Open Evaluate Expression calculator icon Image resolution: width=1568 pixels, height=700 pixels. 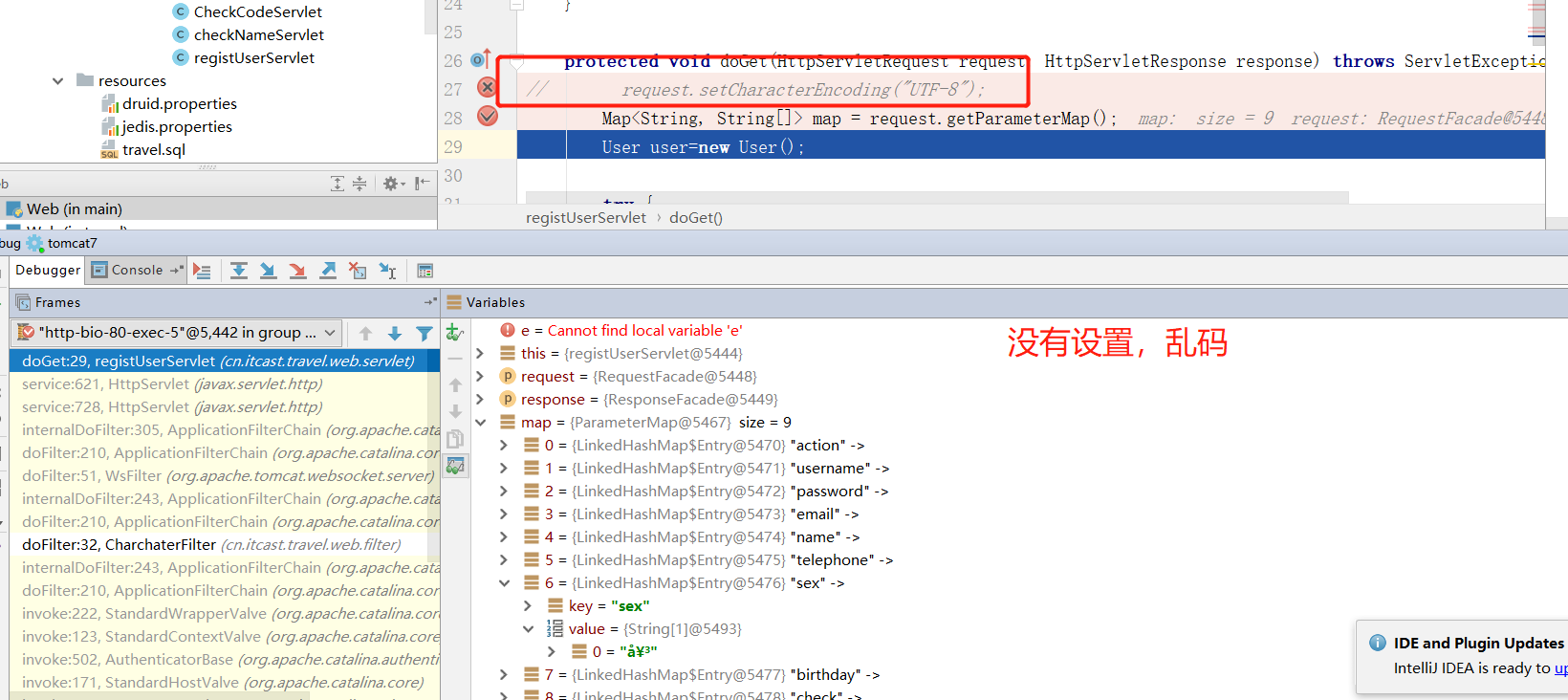425,271
